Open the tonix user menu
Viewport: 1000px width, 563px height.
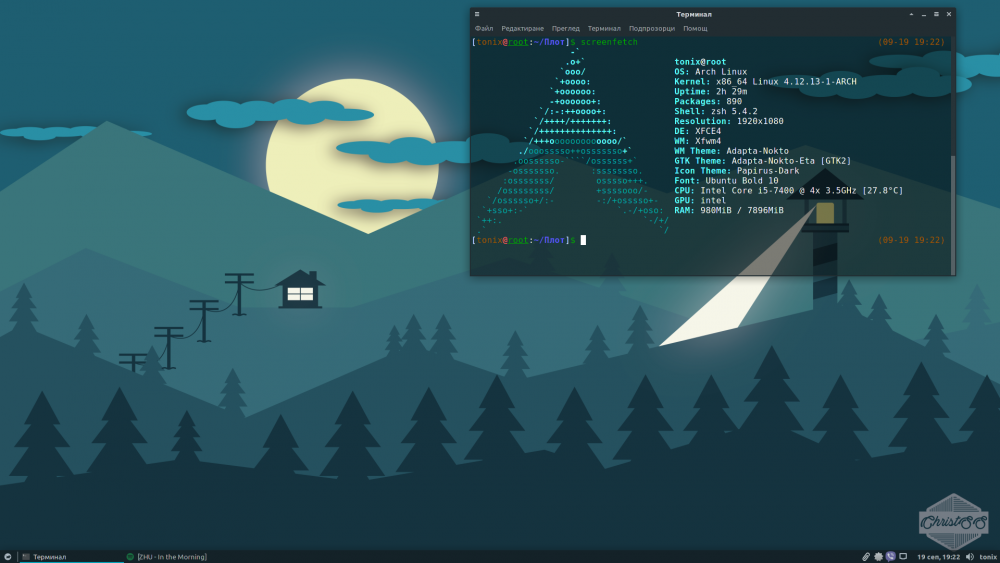pyautogui.click(x=988, y=557)
